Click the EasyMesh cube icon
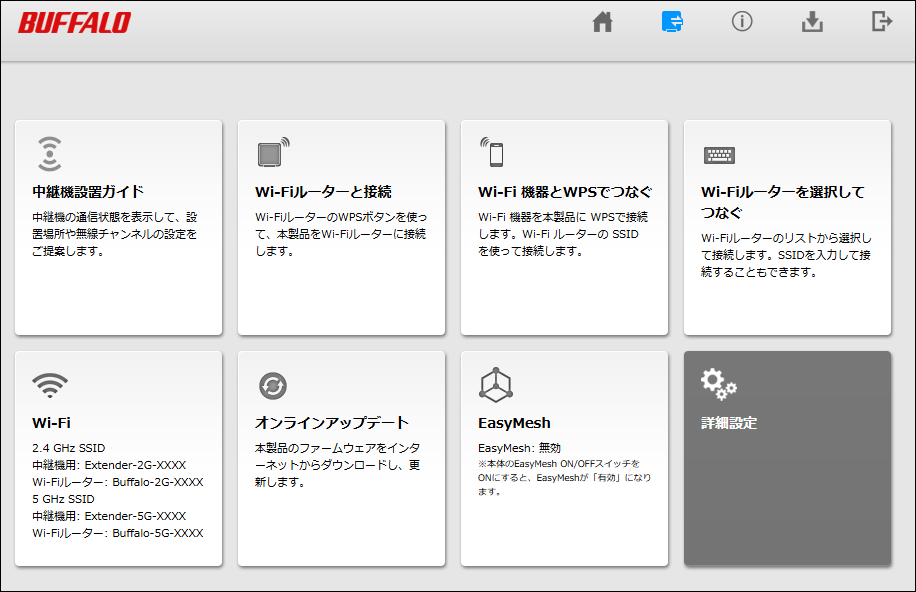The width and height of the screenshot is (916, 592). pos(496,385)
